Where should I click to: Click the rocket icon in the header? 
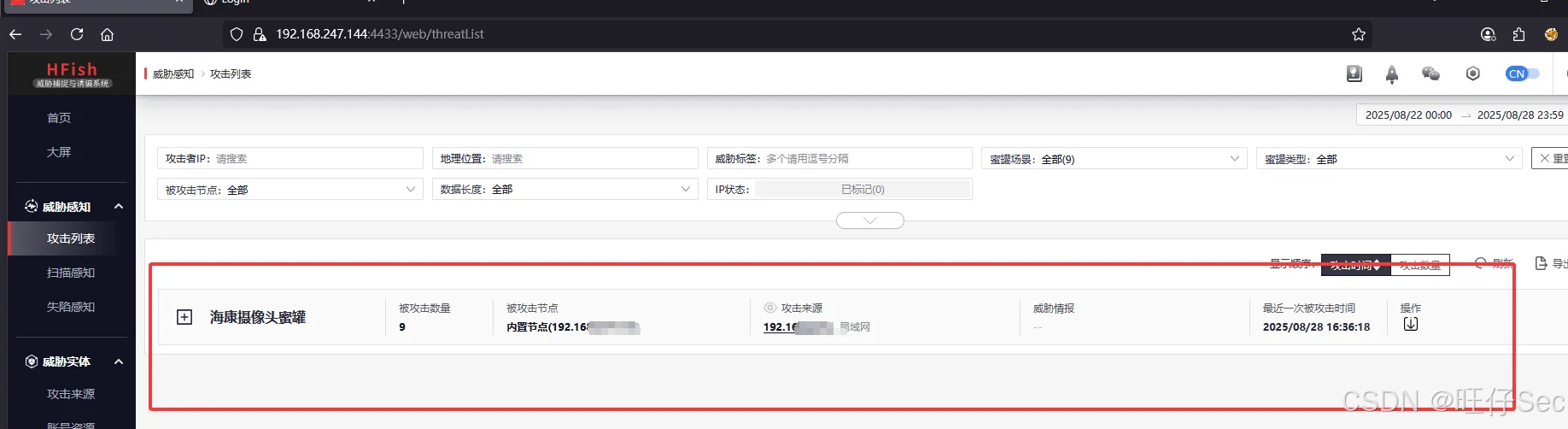1392,74
